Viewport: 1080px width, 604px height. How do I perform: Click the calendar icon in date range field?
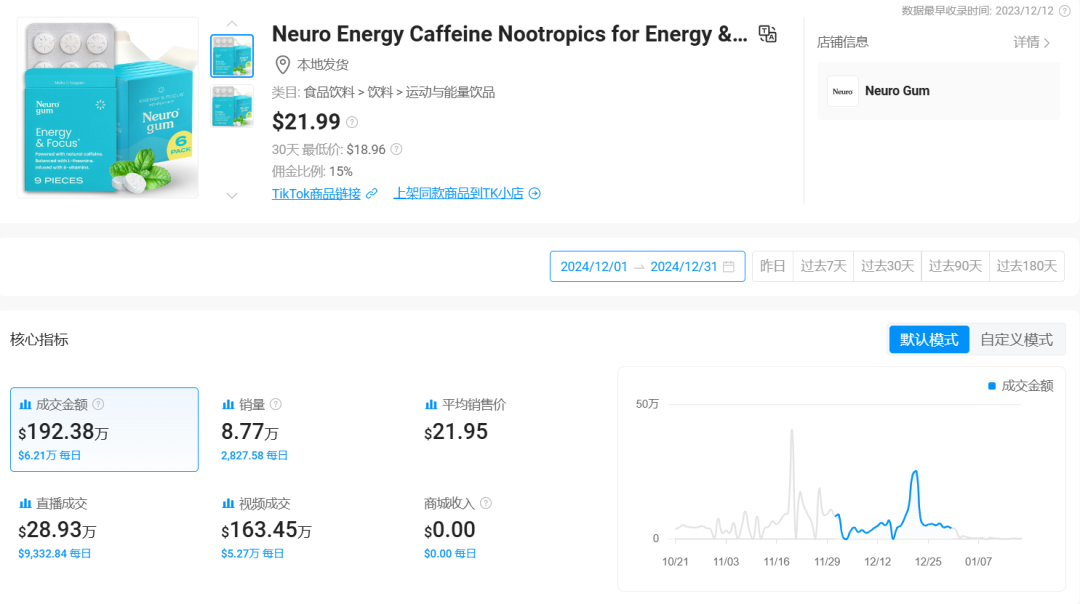coord(729,267)
